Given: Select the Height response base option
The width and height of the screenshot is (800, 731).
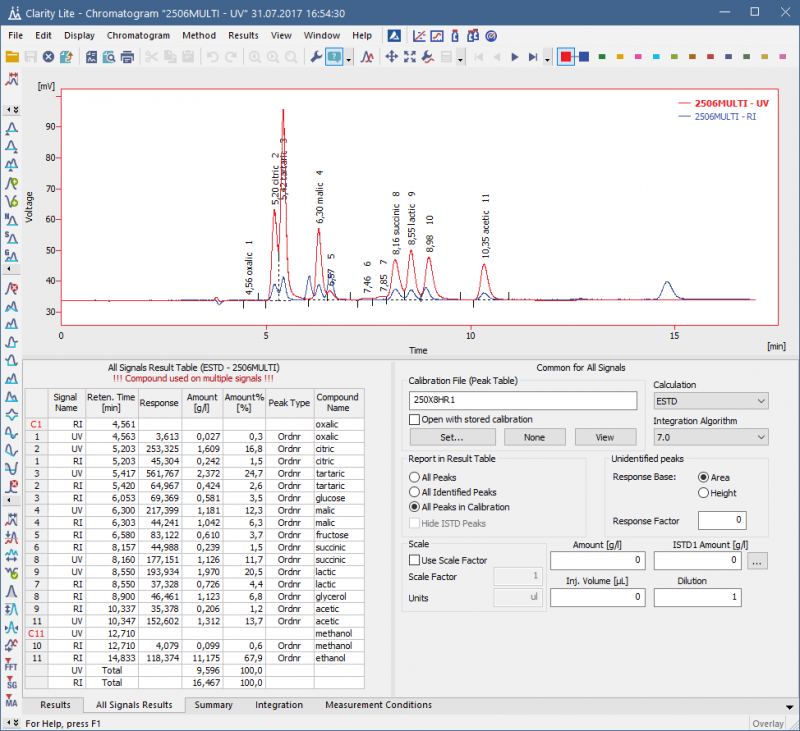Looking at the screenshot, I should [703, 492].
